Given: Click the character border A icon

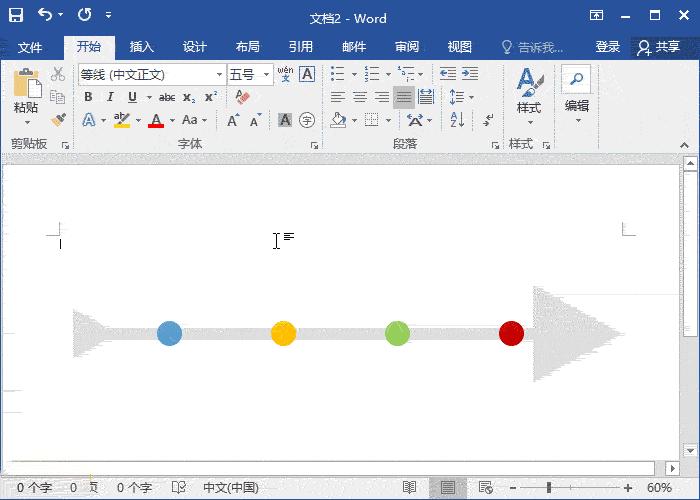Looking at the screenshot, I should (x=307, y=74).
